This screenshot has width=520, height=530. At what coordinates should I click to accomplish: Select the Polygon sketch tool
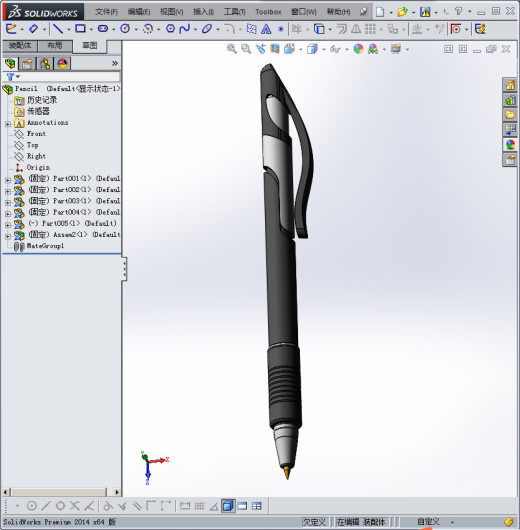tap(170, 29)
